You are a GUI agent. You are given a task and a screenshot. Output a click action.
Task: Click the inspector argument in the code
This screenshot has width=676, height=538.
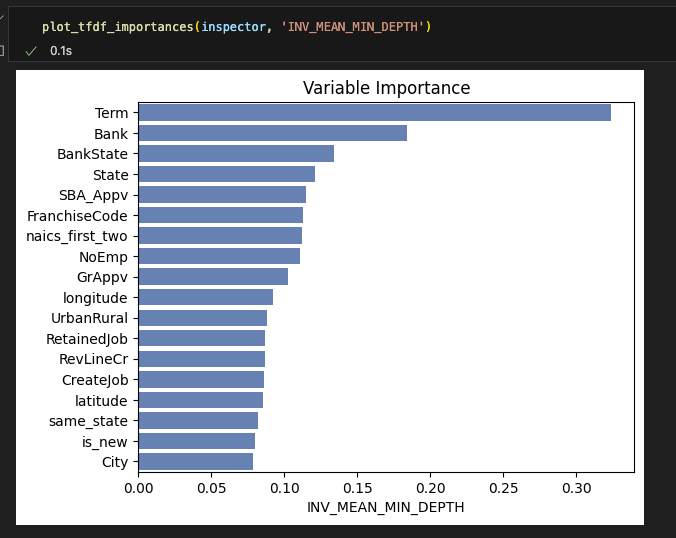[x=233, y=26]
